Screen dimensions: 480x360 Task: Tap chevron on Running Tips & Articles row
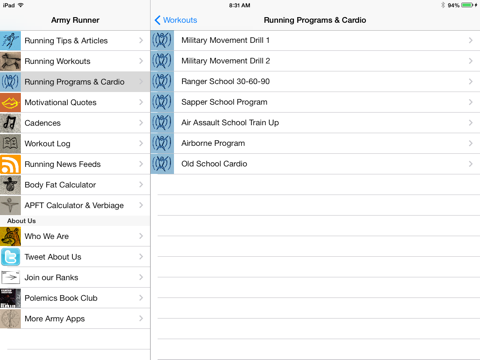141,41
